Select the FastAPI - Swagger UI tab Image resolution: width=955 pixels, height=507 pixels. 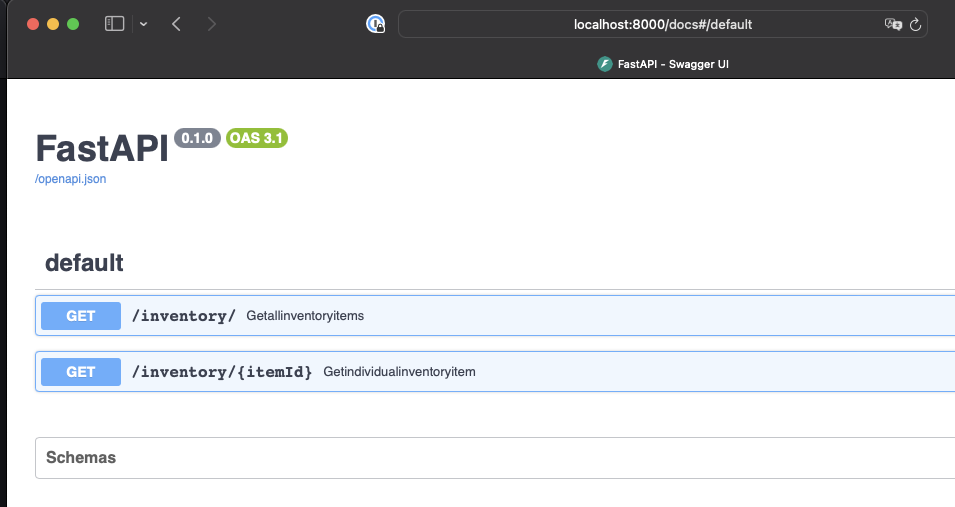click(x=663, y=64)
